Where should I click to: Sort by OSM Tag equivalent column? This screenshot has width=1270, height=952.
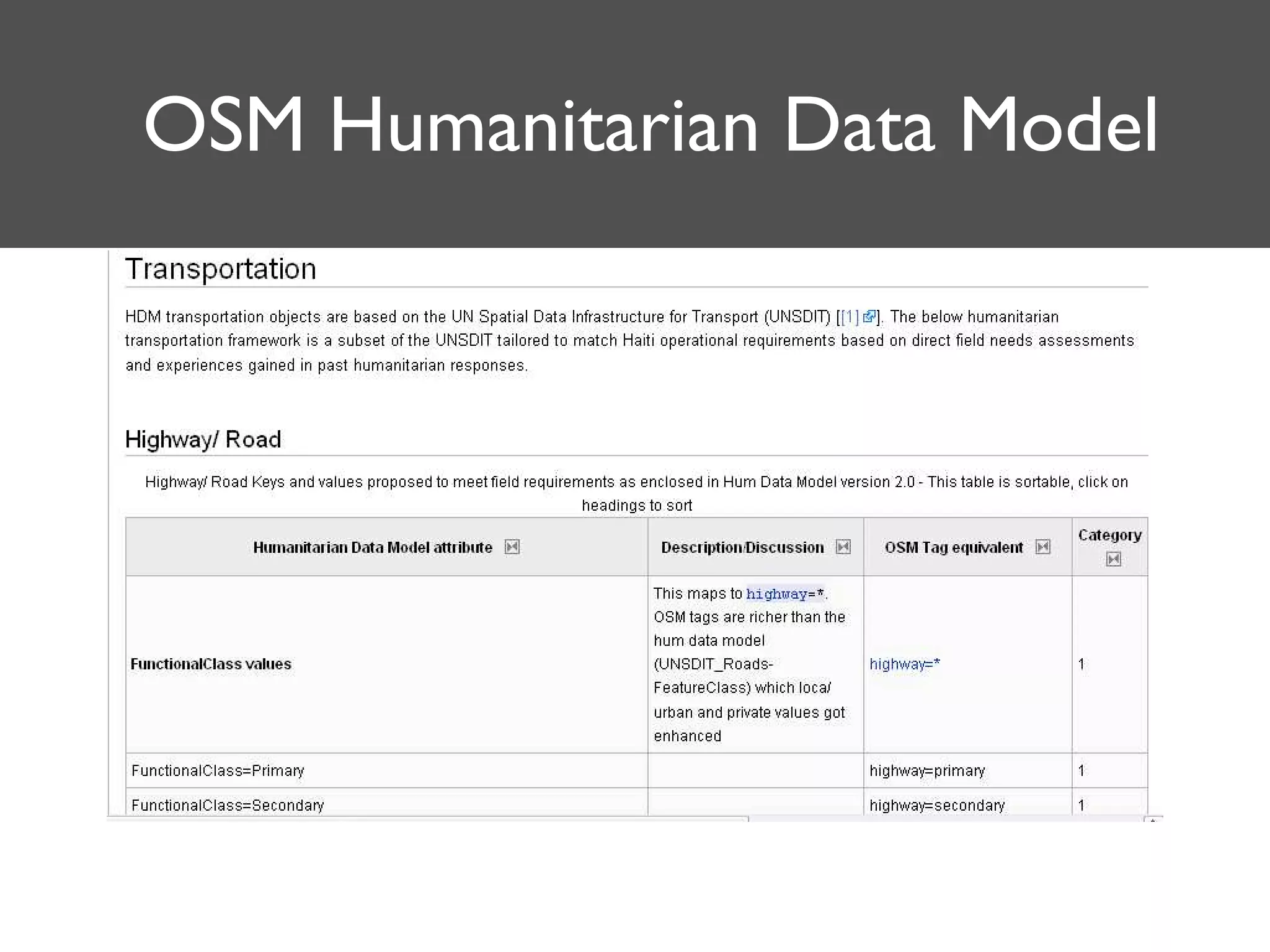[x=1043, y=547]
